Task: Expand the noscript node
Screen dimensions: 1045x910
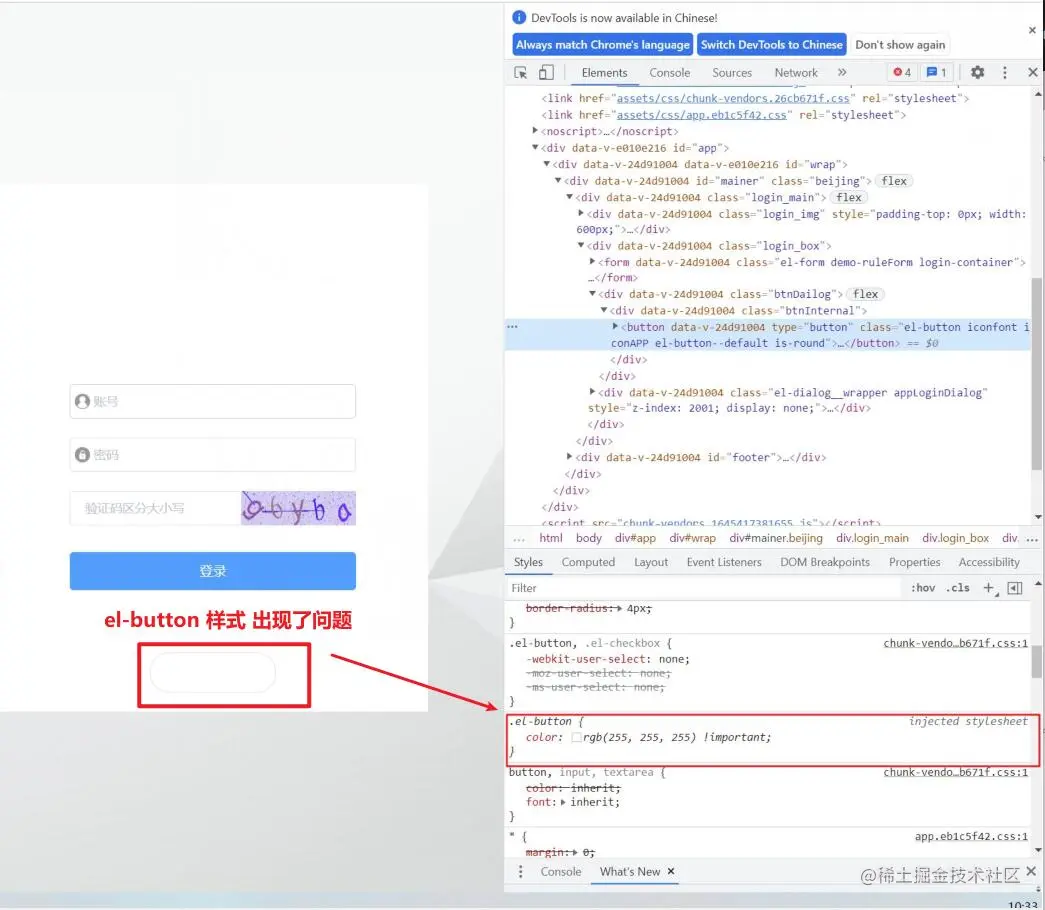Action: 535,131
